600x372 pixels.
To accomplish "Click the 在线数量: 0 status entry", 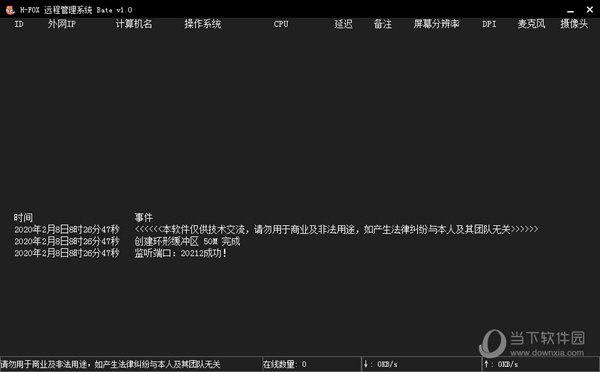I will pos(284,364).
